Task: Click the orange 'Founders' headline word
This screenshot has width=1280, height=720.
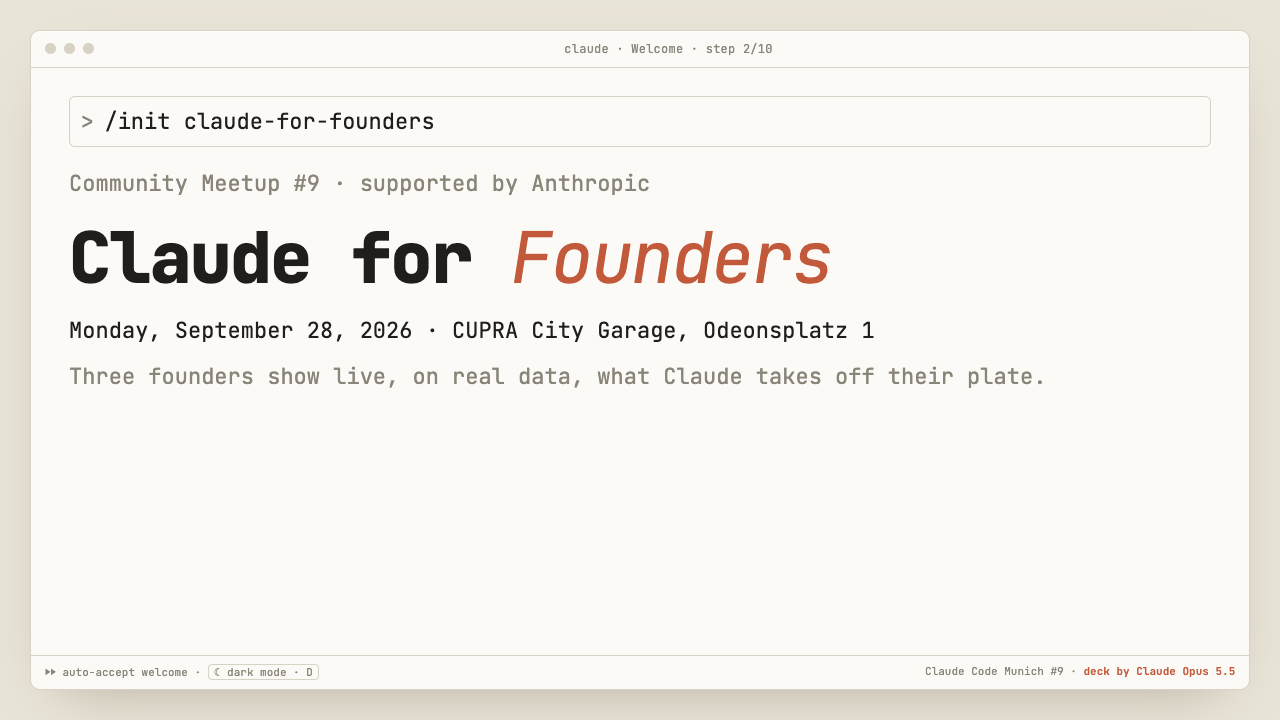Action: [x=672, y=260]
